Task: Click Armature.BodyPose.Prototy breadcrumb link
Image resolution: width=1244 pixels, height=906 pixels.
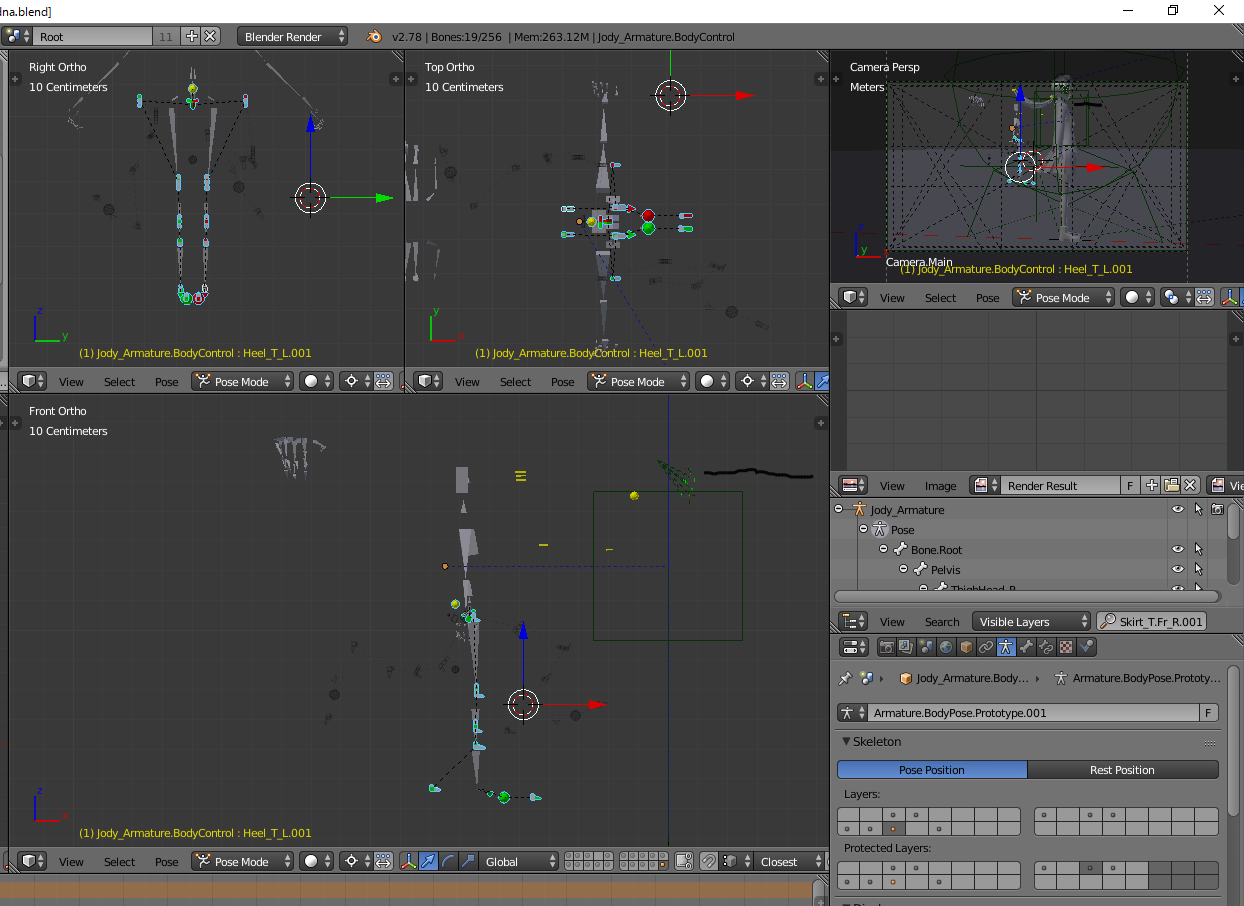Action: [x=1138, y=678]
